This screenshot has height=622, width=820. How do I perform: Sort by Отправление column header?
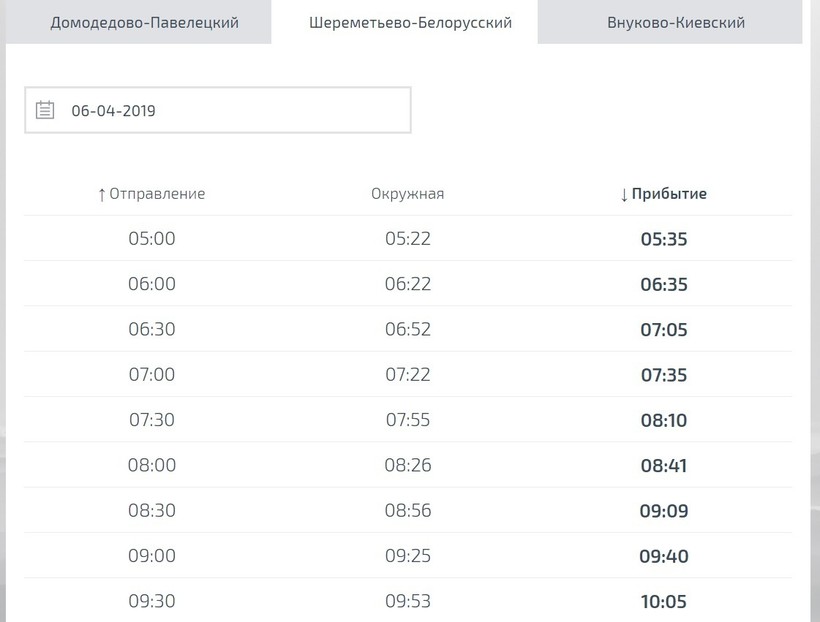(157, 194)
